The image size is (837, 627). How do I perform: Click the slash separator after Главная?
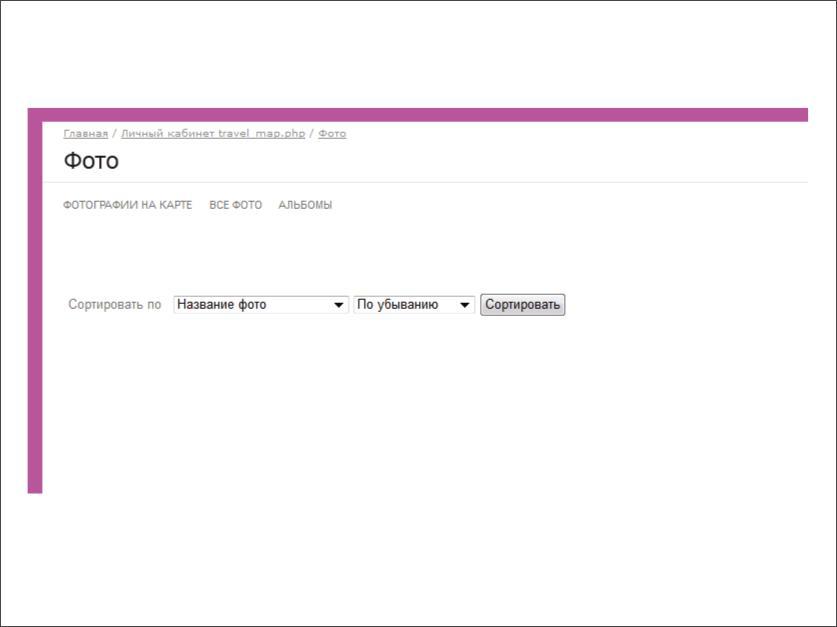click(x=114, y=134)
